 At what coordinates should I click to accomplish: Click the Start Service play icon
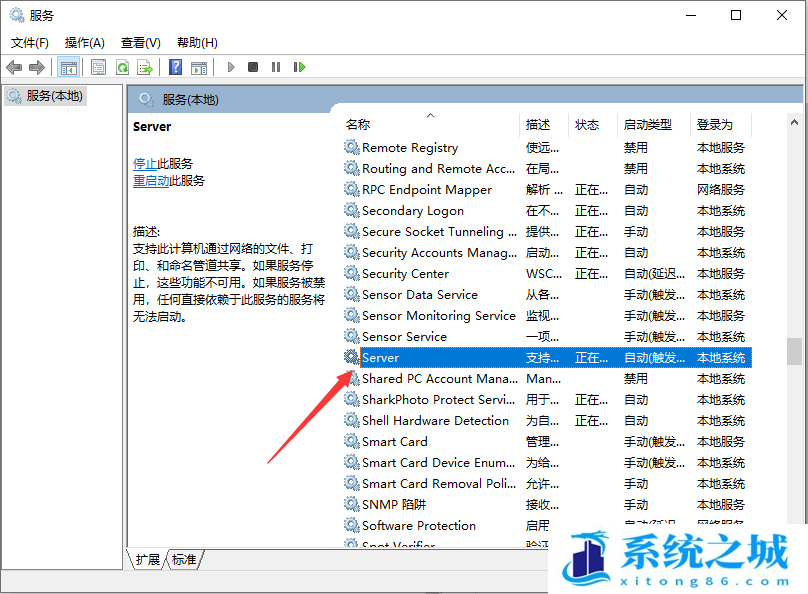point(231,67)
